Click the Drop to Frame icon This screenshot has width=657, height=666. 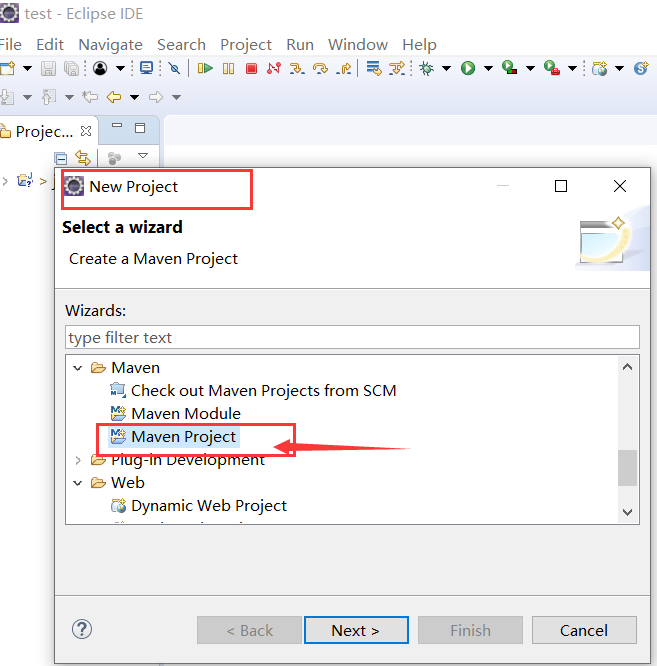tap(374, 68)
